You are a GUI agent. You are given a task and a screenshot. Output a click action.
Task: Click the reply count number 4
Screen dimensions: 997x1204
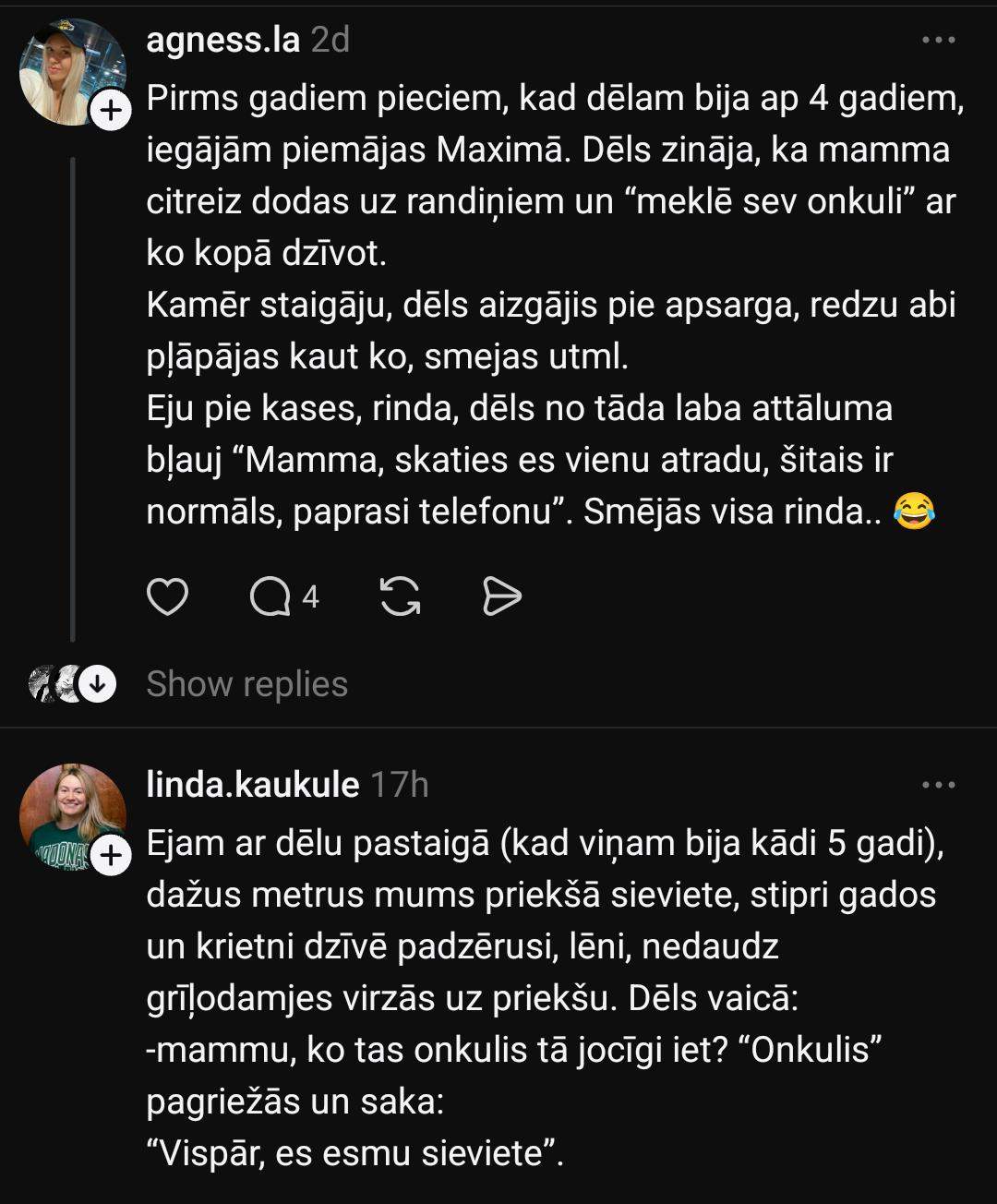pyautogui.click(x=310, y=597)
